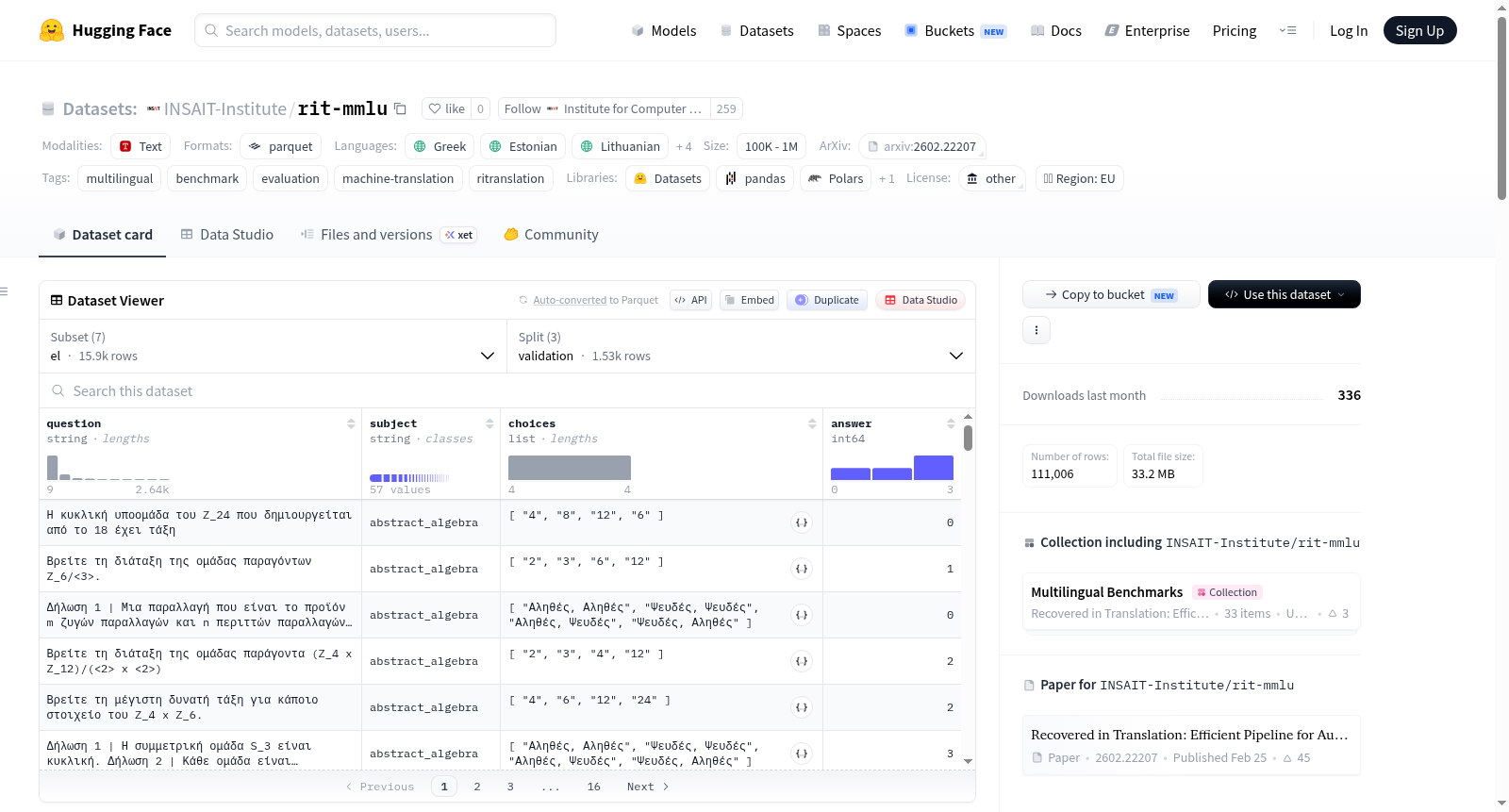Open Datasets in the top navigation
Viewport: 1509px width, 812px height.
756,30
